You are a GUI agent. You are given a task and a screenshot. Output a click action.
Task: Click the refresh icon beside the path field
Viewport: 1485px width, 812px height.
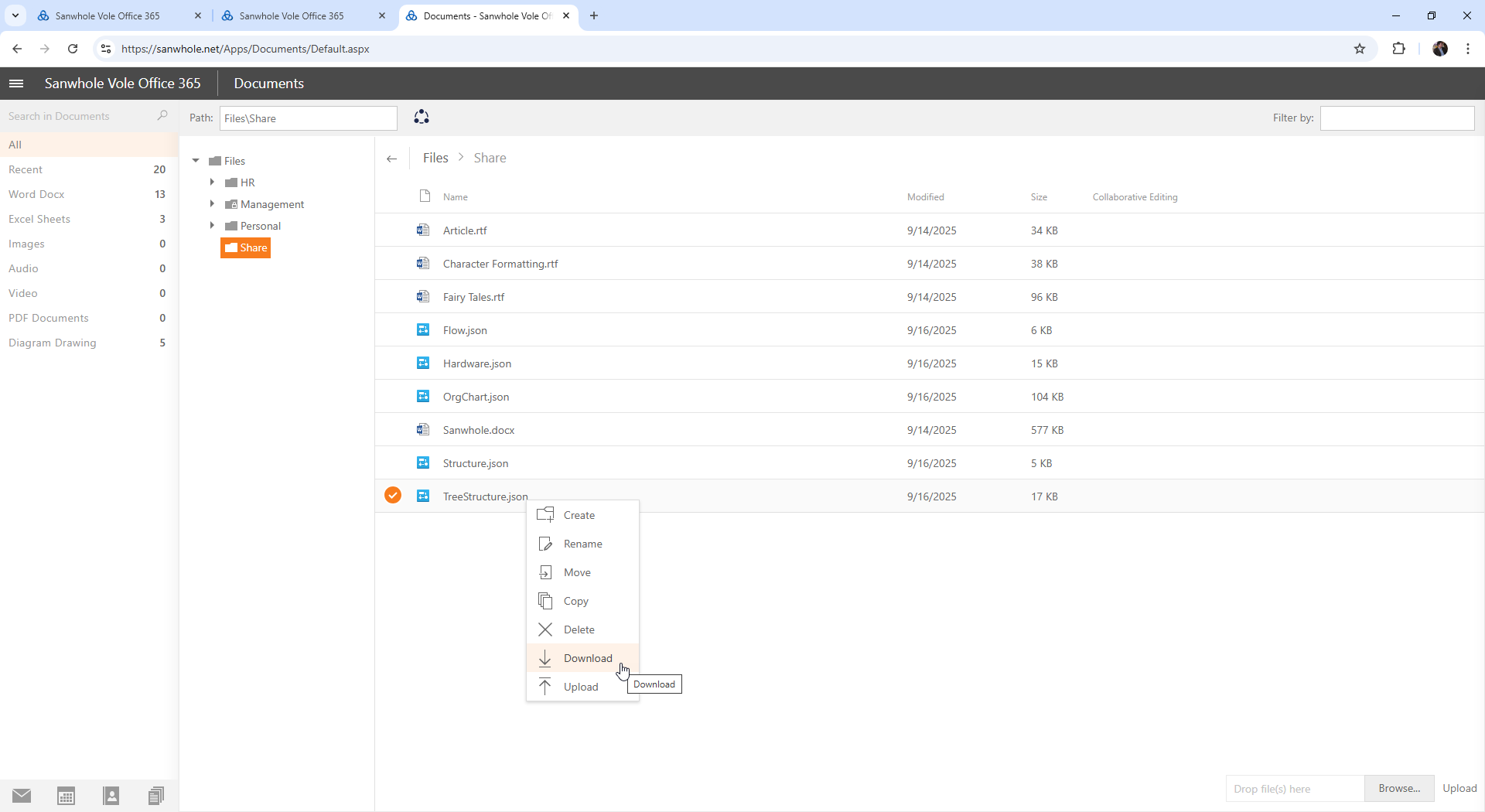[422, 118]
